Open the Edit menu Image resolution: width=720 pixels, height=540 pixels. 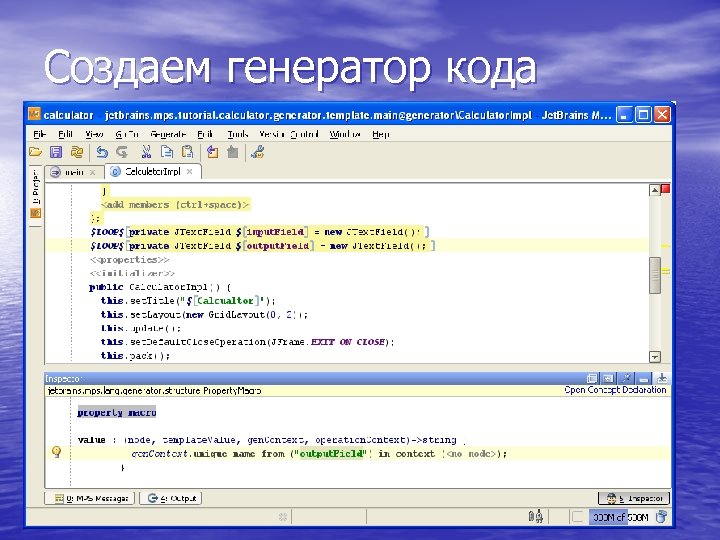click(x=65, y=134)
